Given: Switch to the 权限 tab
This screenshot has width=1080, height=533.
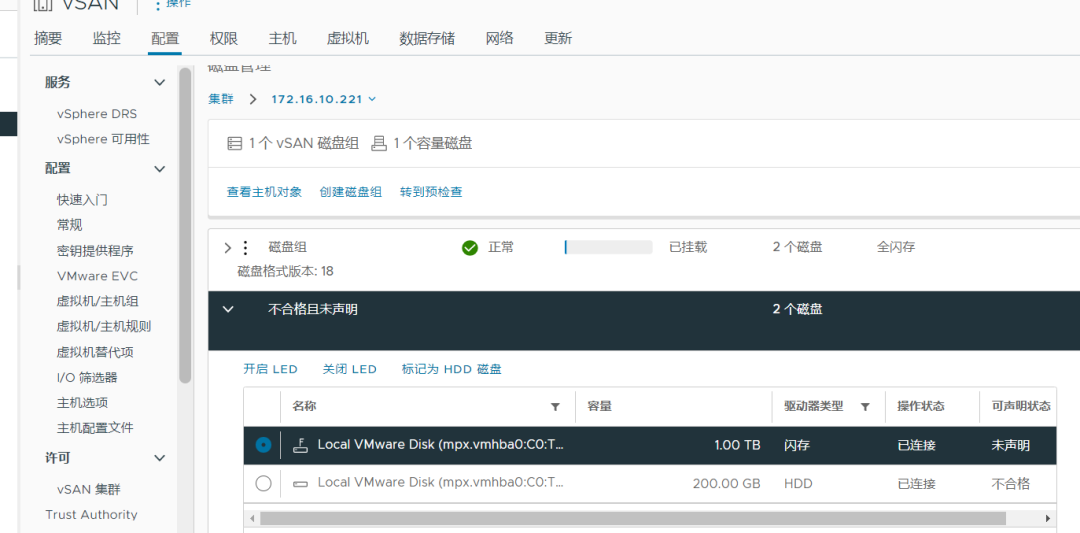Looking at the screenshot, I should tap(224, 39).
